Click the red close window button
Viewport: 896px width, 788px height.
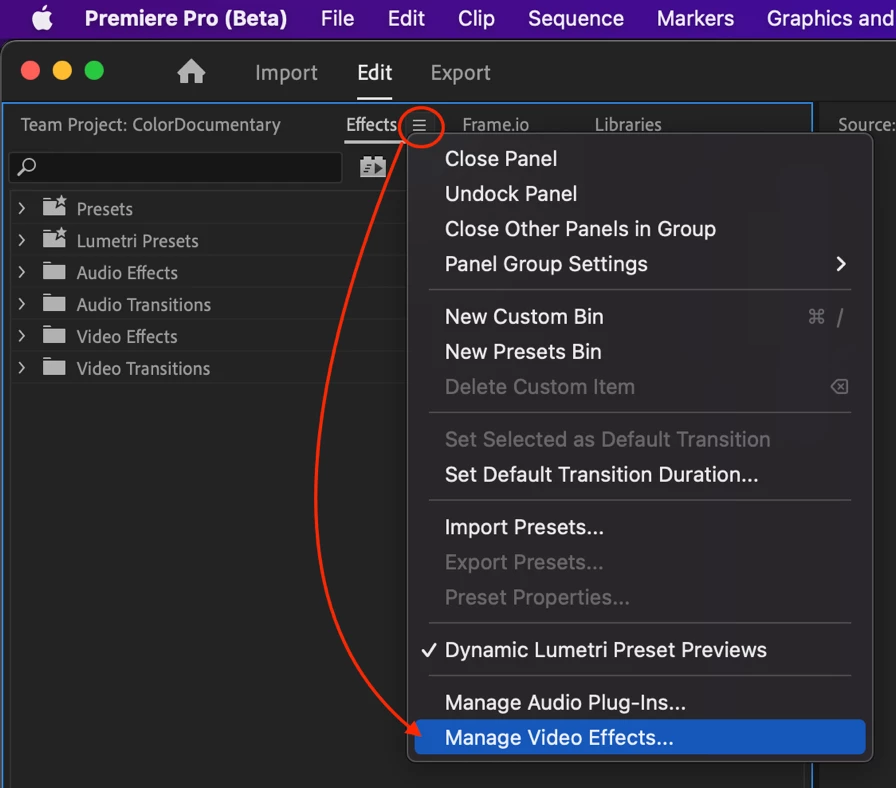30,71
